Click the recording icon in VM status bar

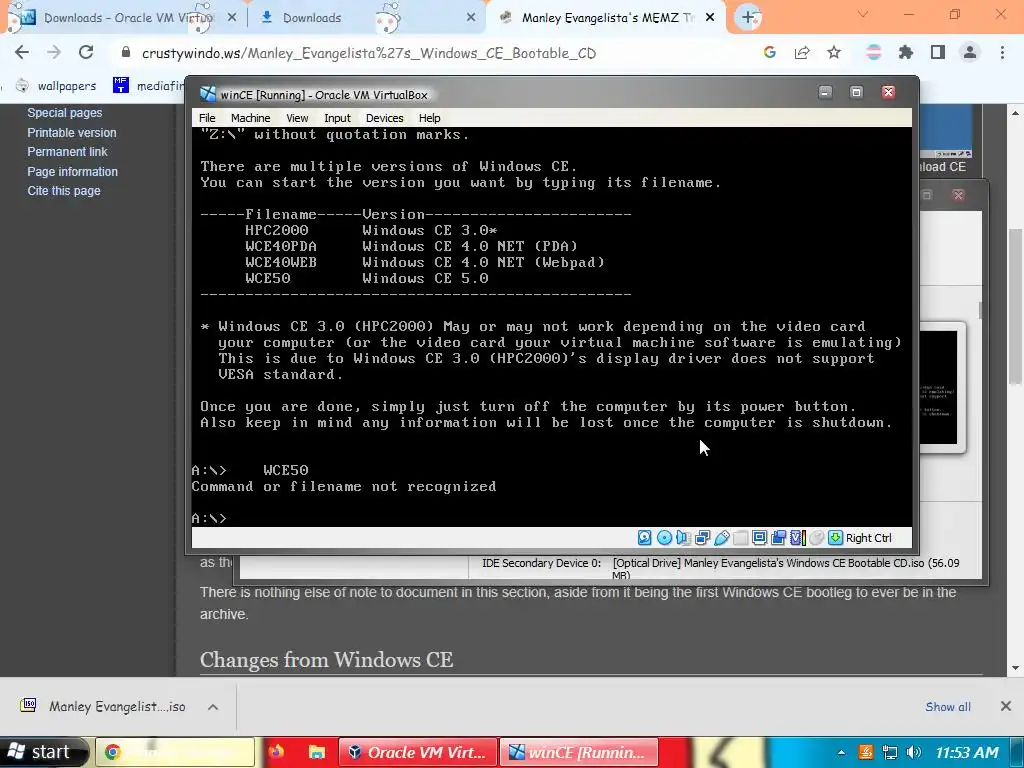point(778,537)
